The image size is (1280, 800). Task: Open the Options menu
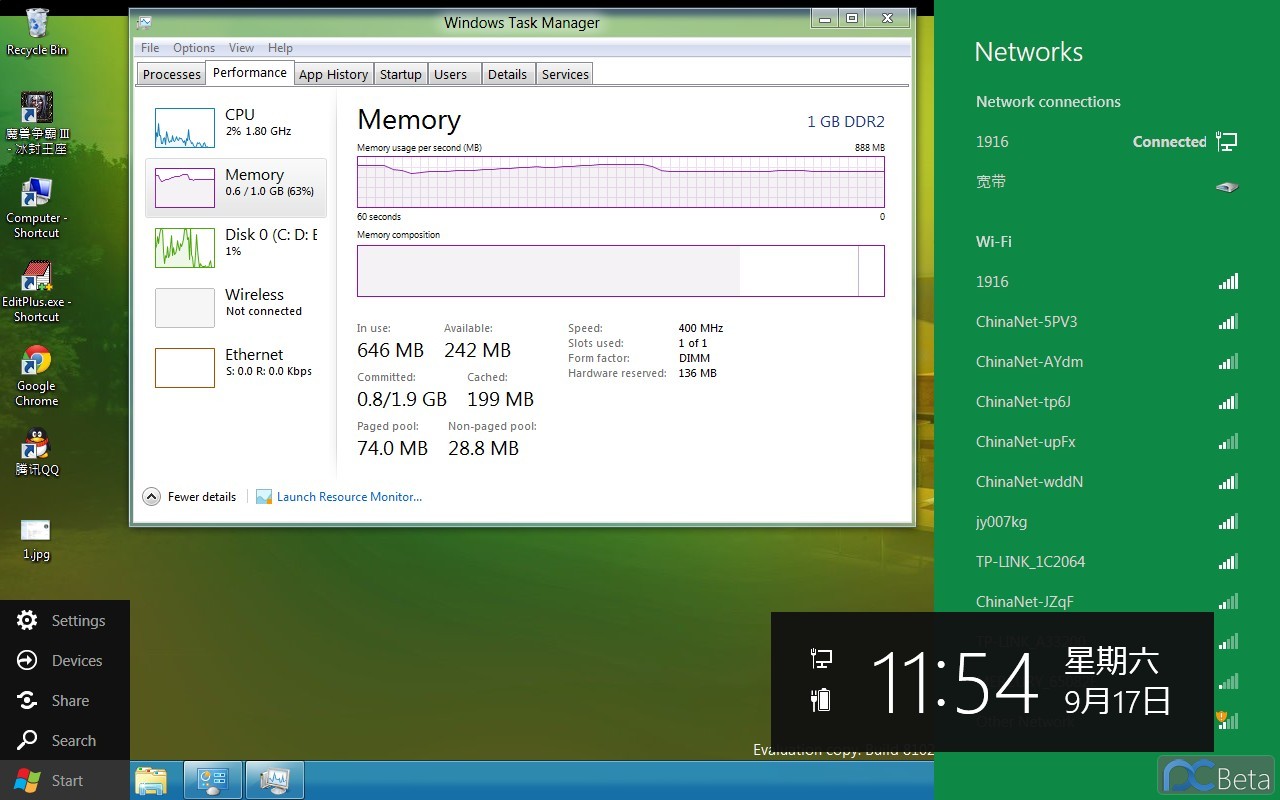pos(194,47)
